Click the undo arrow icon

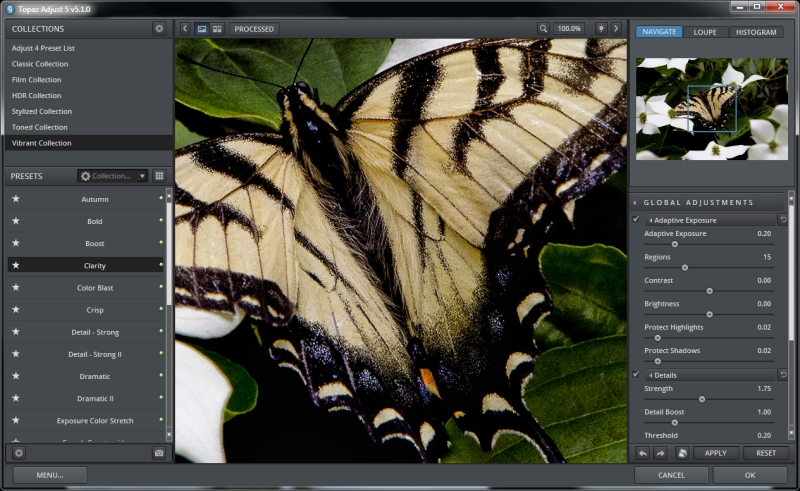coord(643,453)
